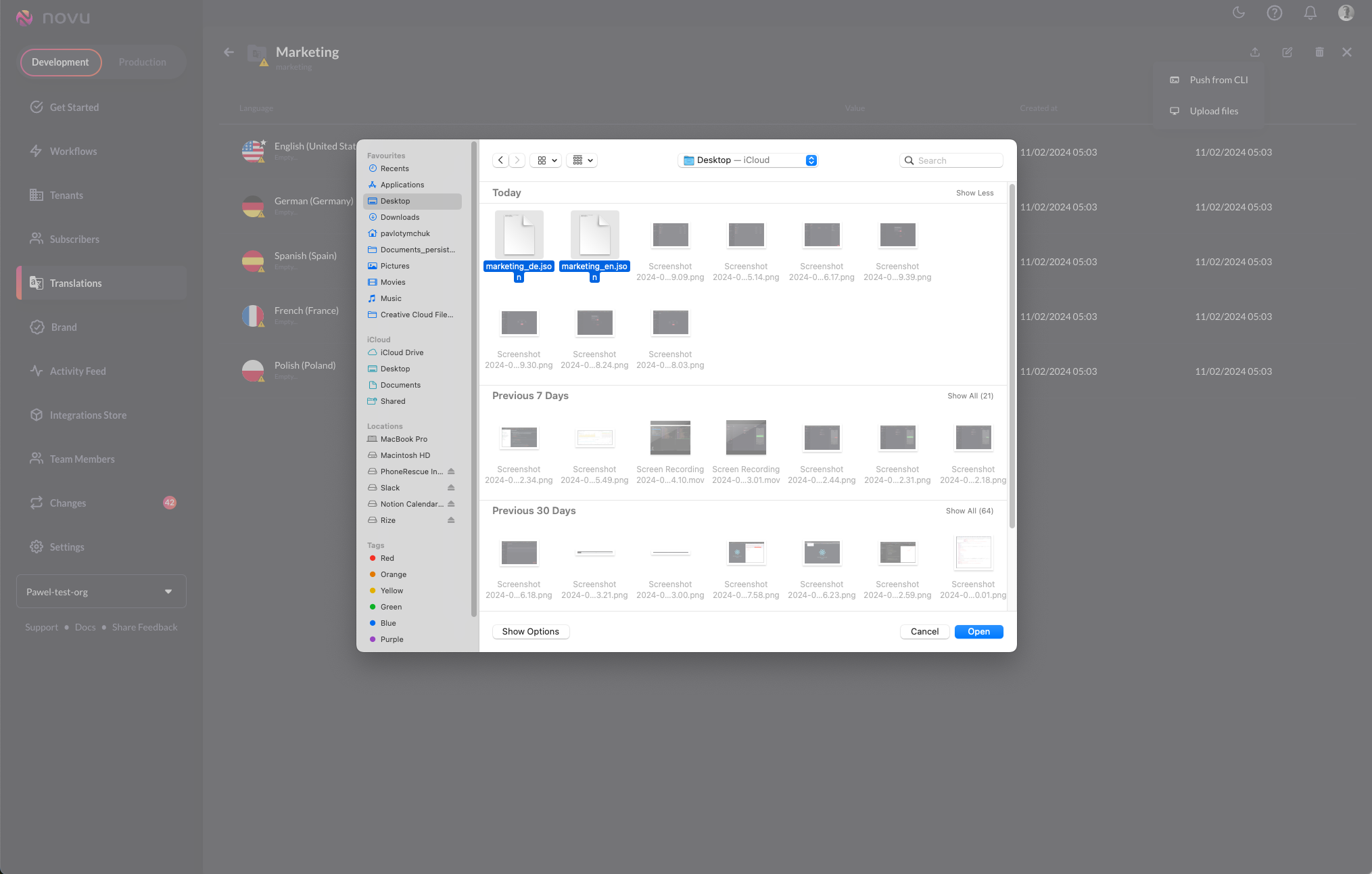The height and width of the screenshot is (874, 1372).
Task: Open the help question mark icon
Action: pos(1274,13)
